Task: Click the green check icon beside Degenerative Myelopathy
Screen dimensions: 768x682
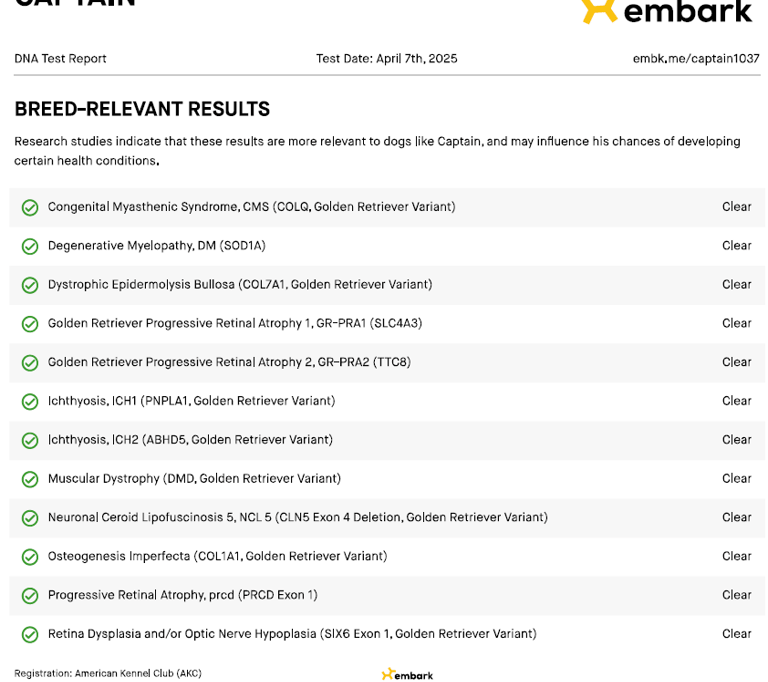Action: pyautogui.click(x=30, y=246)
